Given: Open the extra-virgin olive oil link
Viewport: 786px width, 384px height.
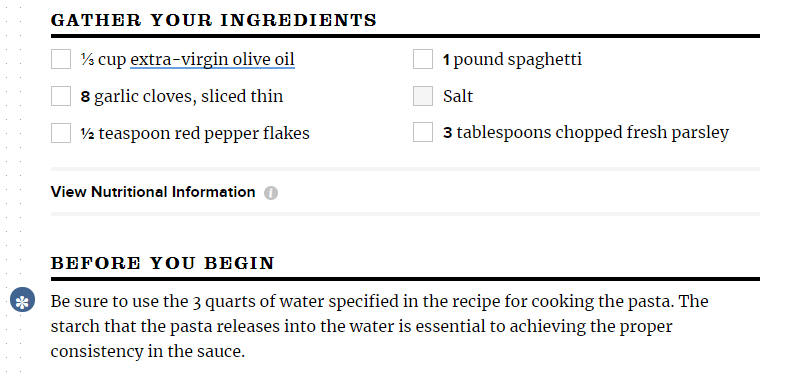Looking at the screenshot, I should pyautogui.click(x=212, y=60).
